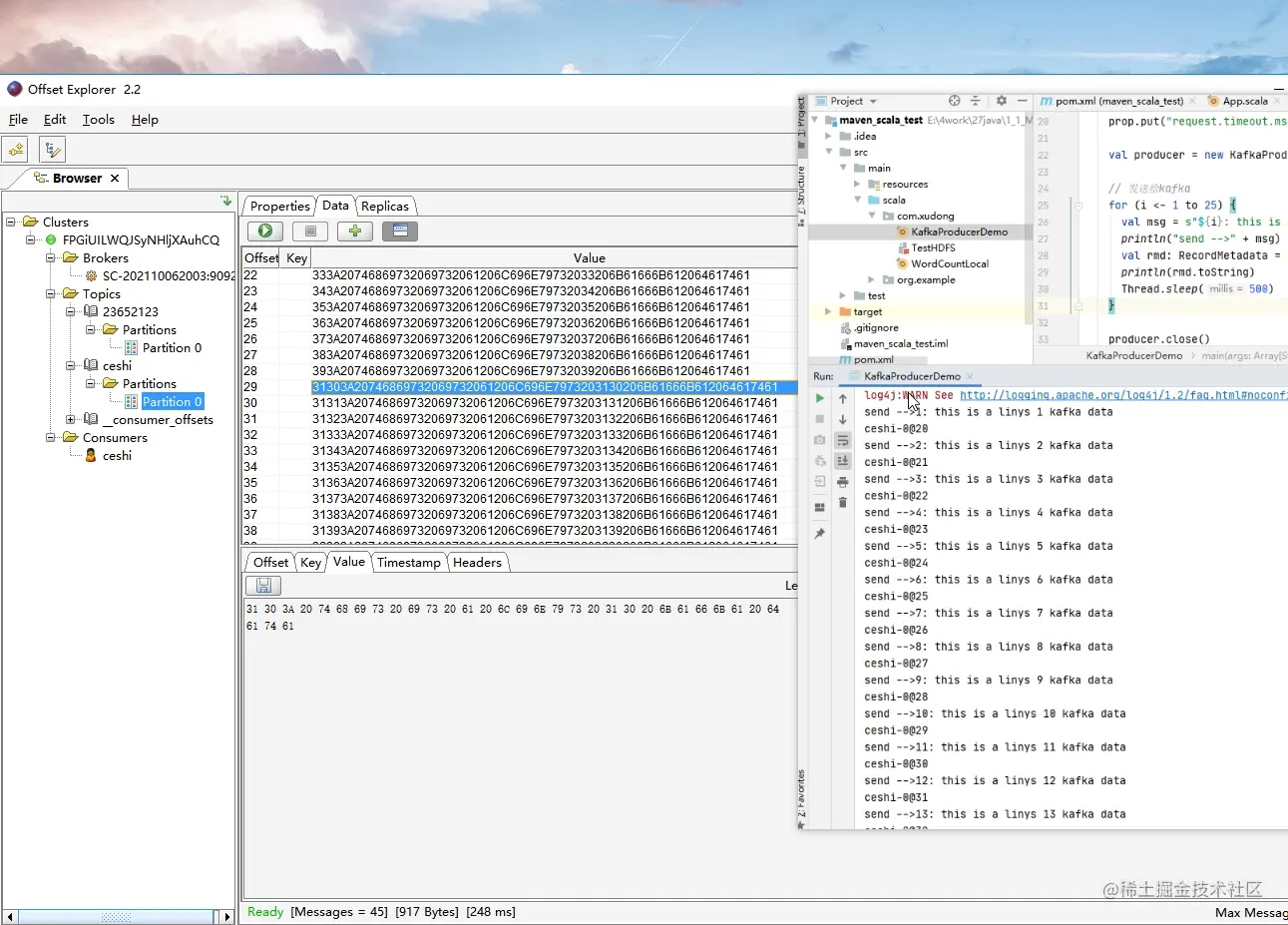1288x925 pixels.
Task: Switch to the Headers detail tab
Action: pos(477,562)
